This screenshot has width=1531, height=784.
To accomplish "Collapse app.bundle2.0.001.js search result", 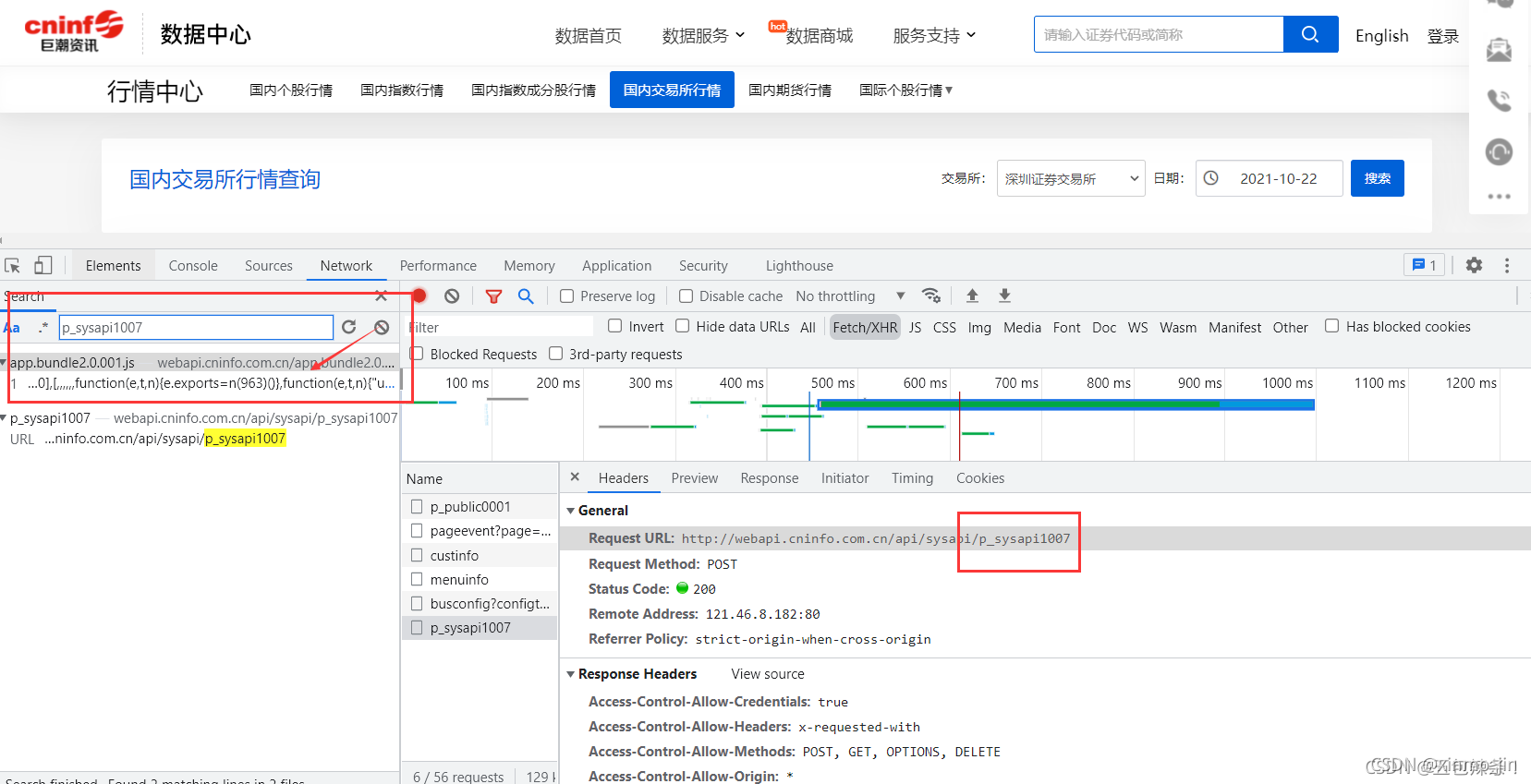I will click(4, 363).
